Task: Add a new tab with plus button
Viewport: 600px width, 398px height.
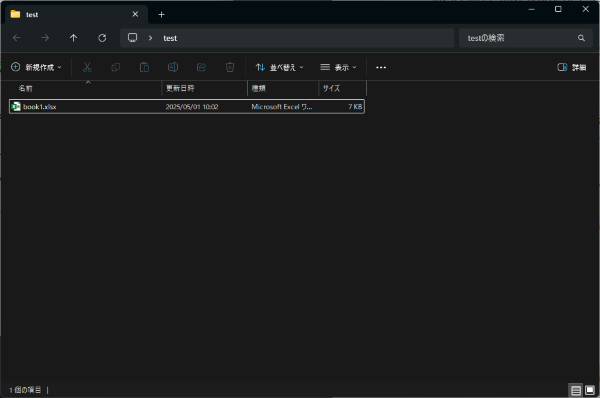Action: pos(161,15)
